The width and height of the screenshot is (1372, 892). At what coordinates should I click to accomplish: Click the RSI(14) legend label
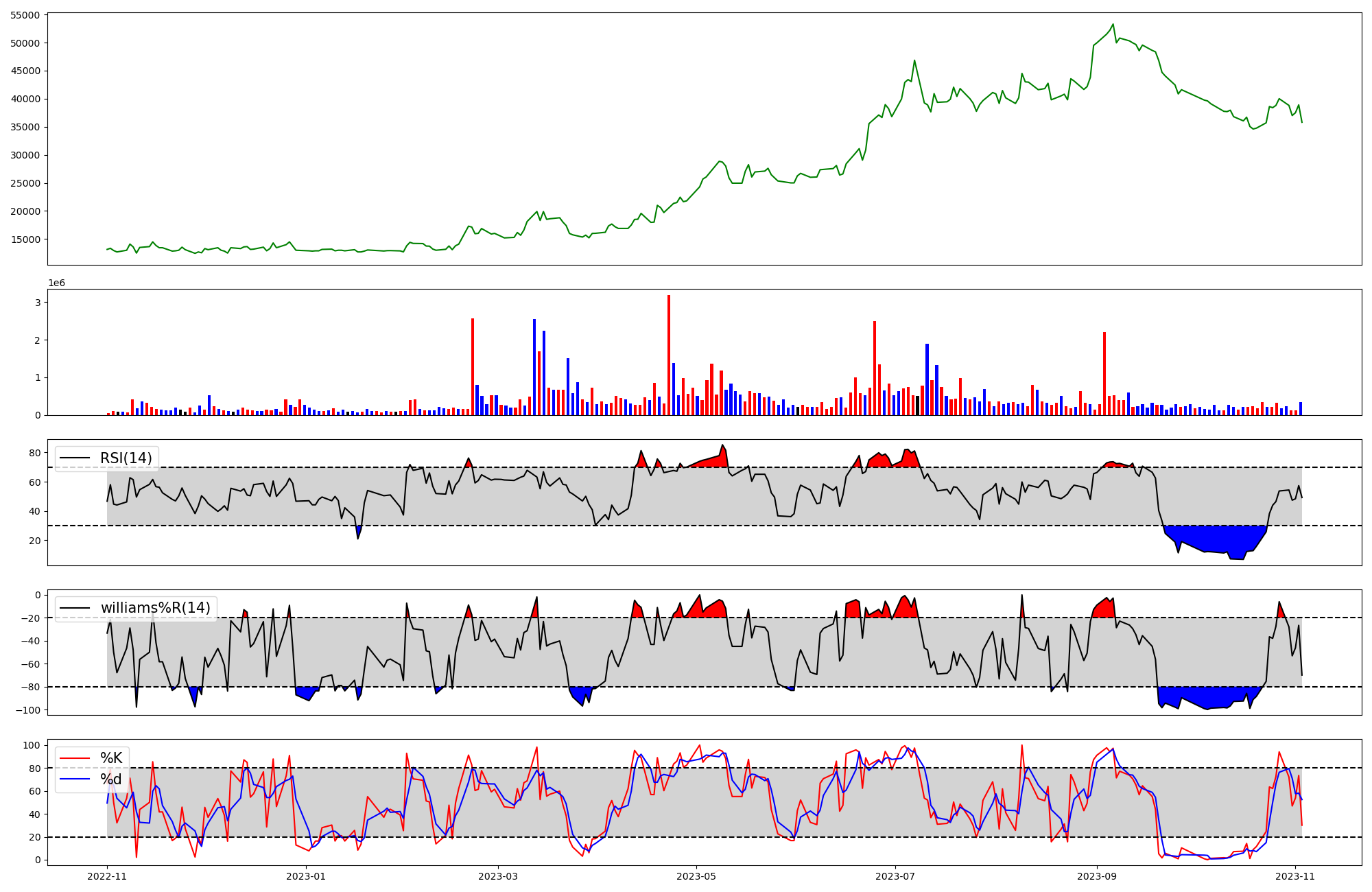(126, 458)
